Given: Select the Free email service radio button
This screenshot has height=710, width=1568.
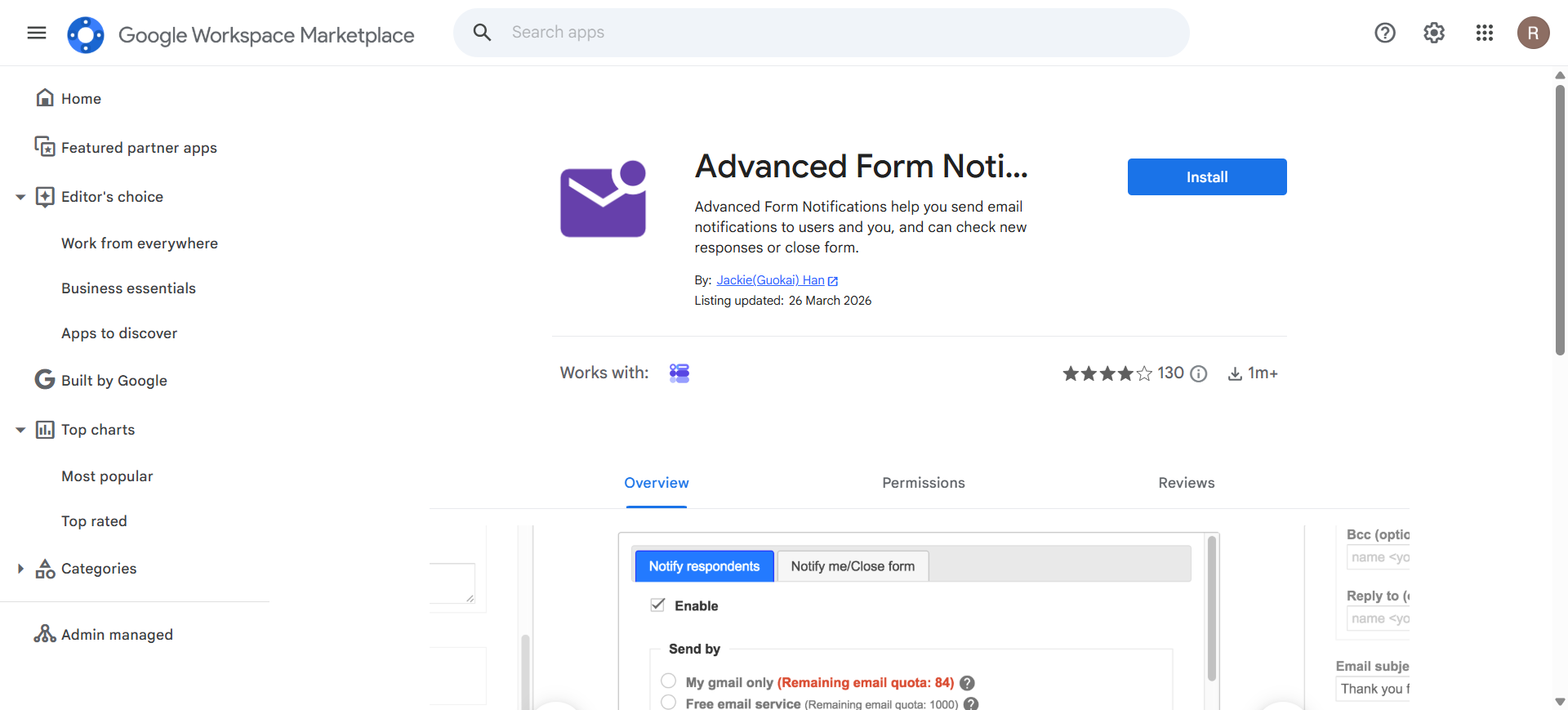Looking at the screenshot, I should [669, 703].
